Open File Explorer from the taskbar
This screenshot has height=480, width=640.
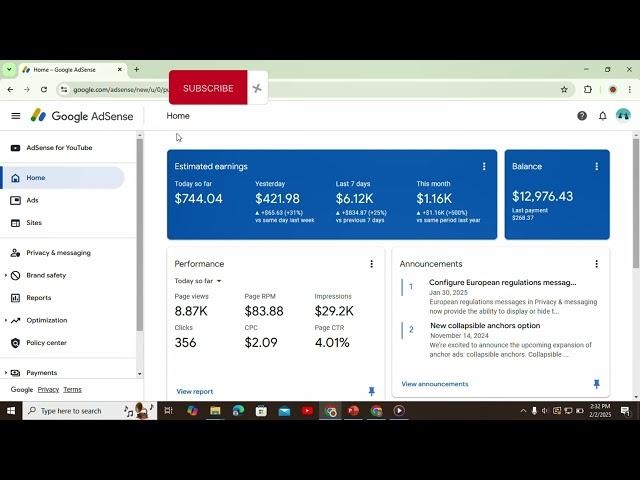tap(215, 411)
